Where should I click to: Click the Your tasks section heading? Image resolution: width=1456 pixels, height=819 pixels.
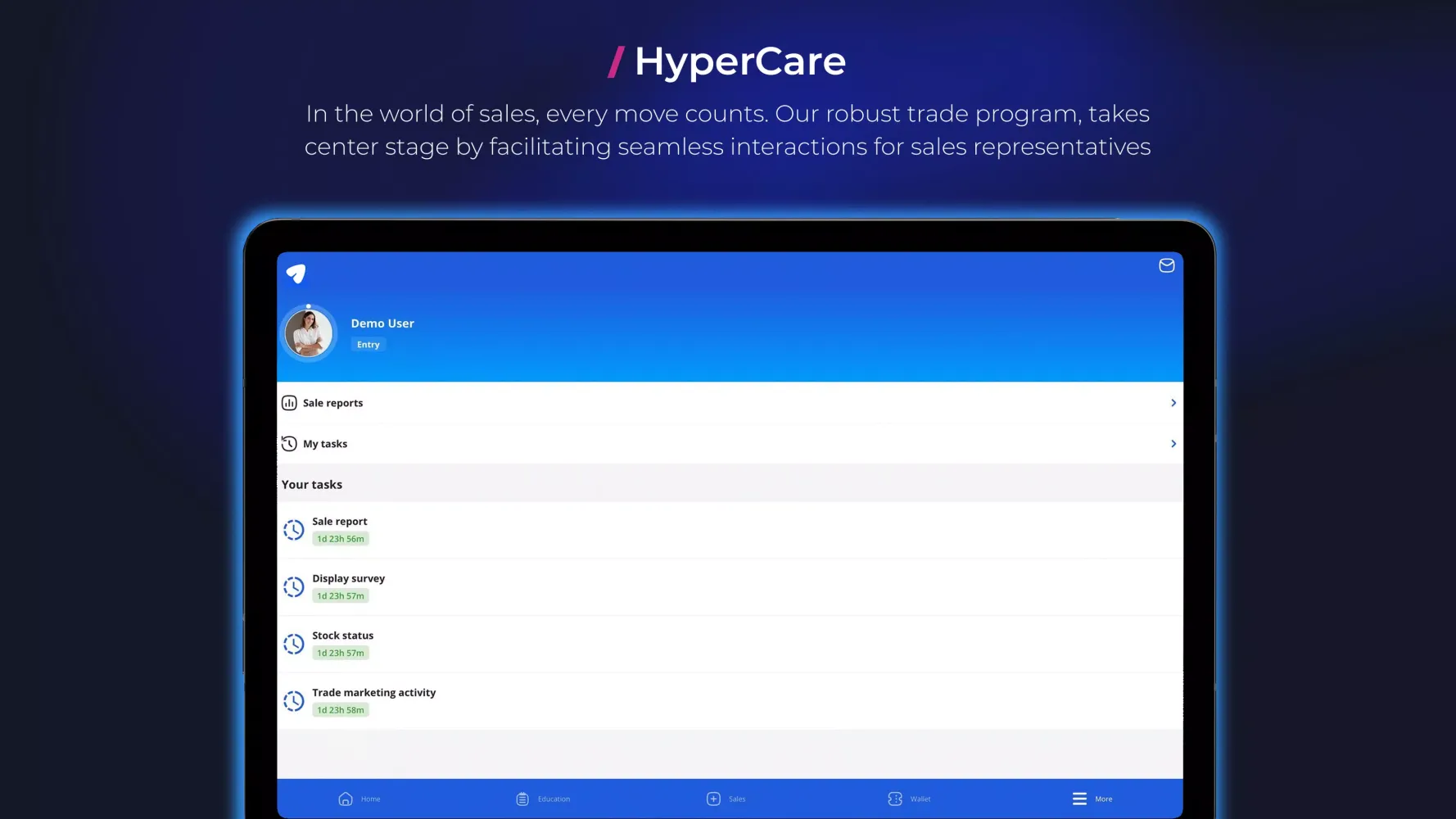[x=312, y=485]
